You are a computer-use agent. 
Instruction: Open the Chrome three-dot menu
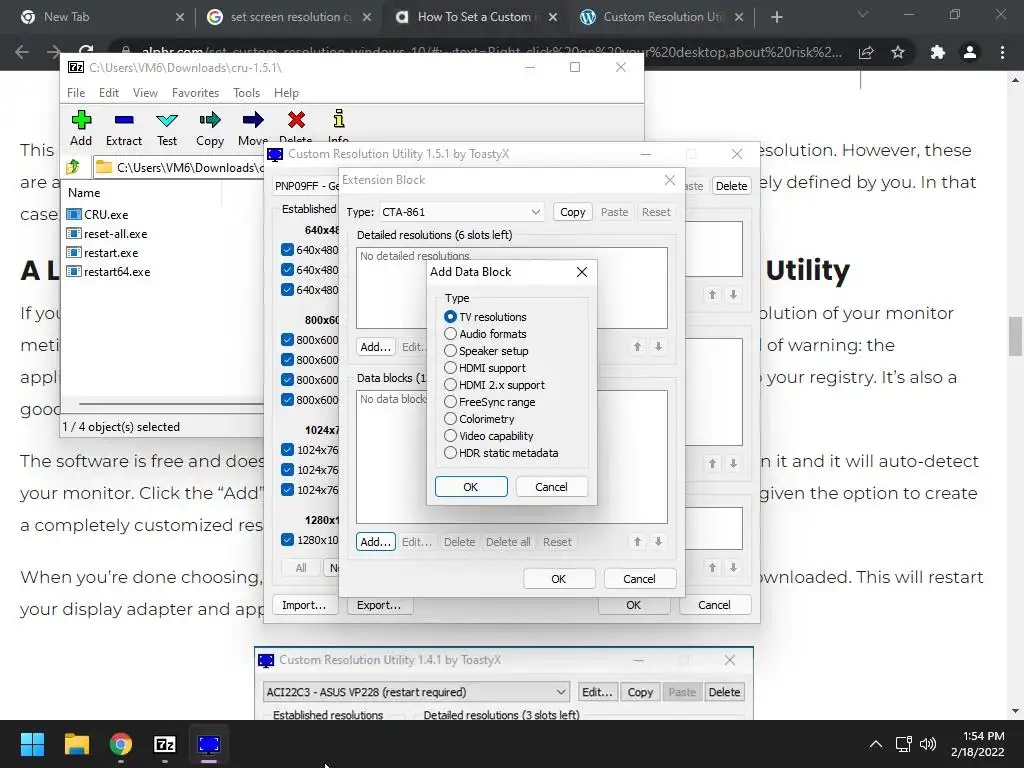1002,52
